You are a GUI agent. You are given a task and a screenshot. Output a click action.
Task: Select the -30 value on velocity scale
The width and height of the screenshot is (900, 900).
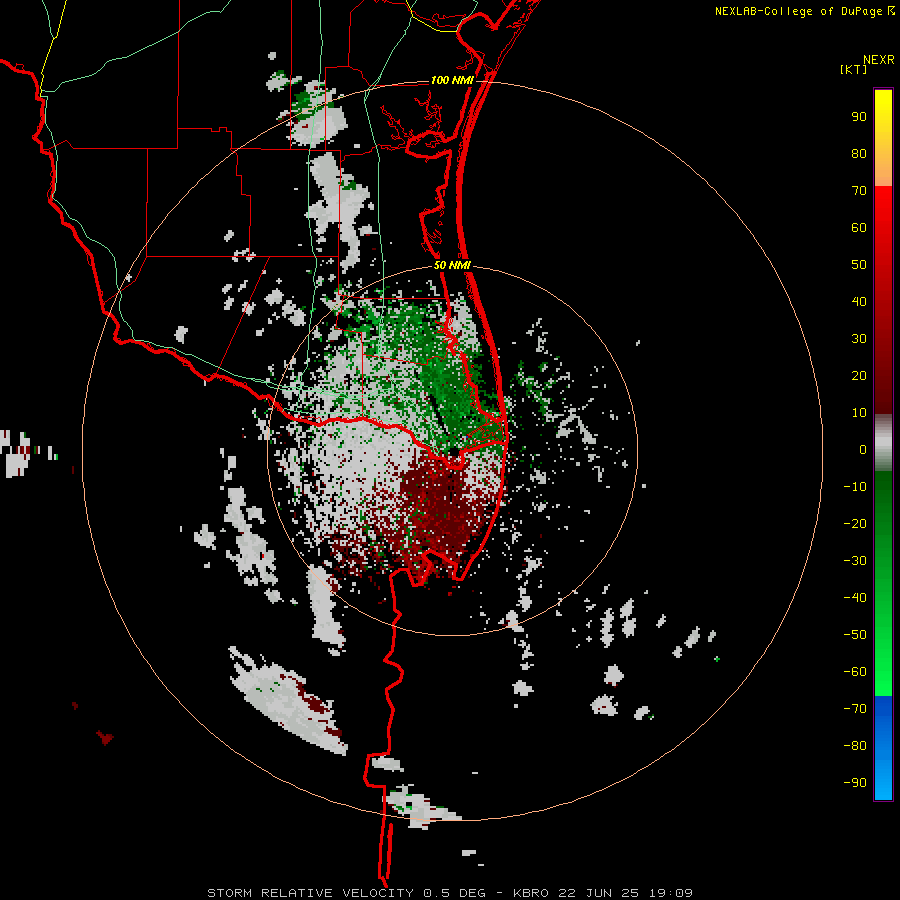point(855,561)
